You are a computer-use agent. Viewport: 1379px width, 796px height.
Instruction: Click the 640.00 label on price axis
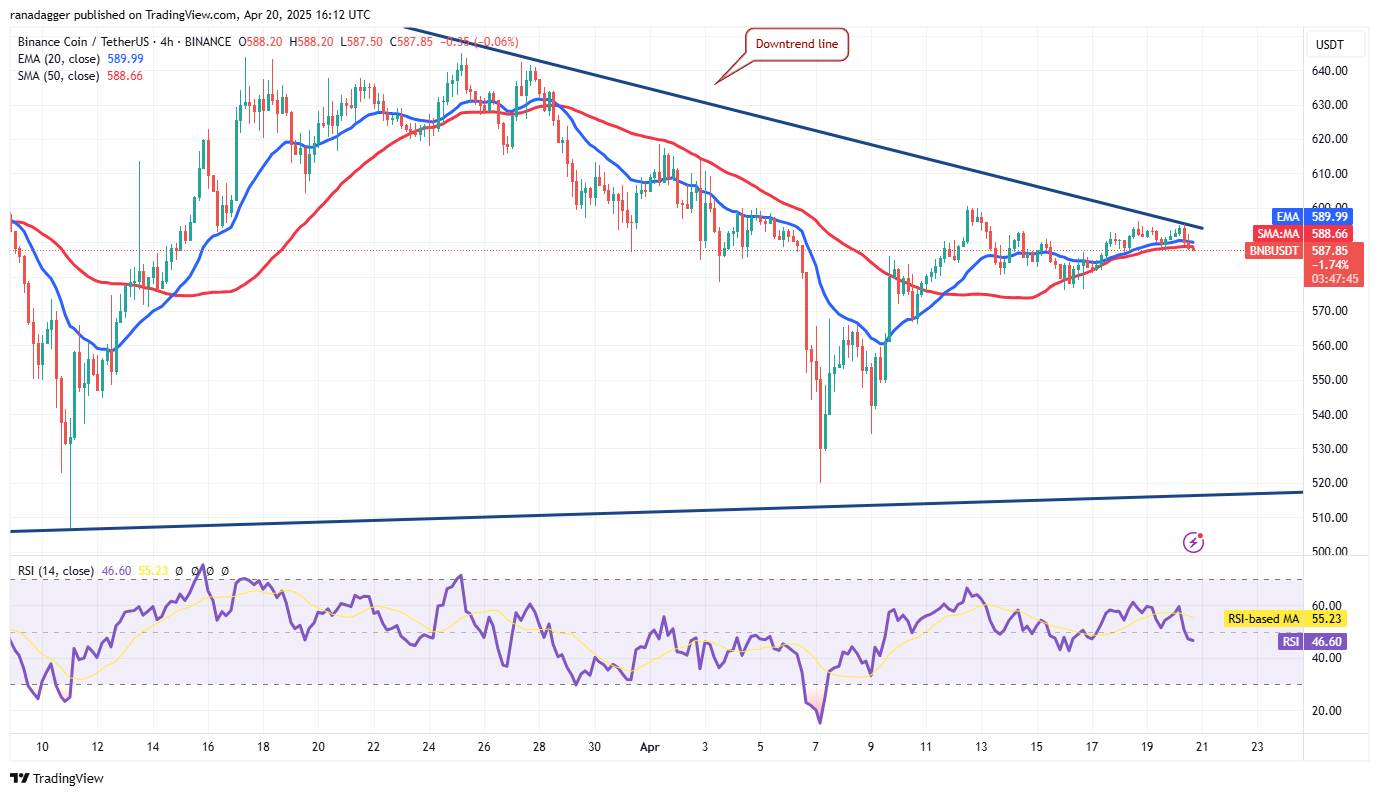(1331, 71)
